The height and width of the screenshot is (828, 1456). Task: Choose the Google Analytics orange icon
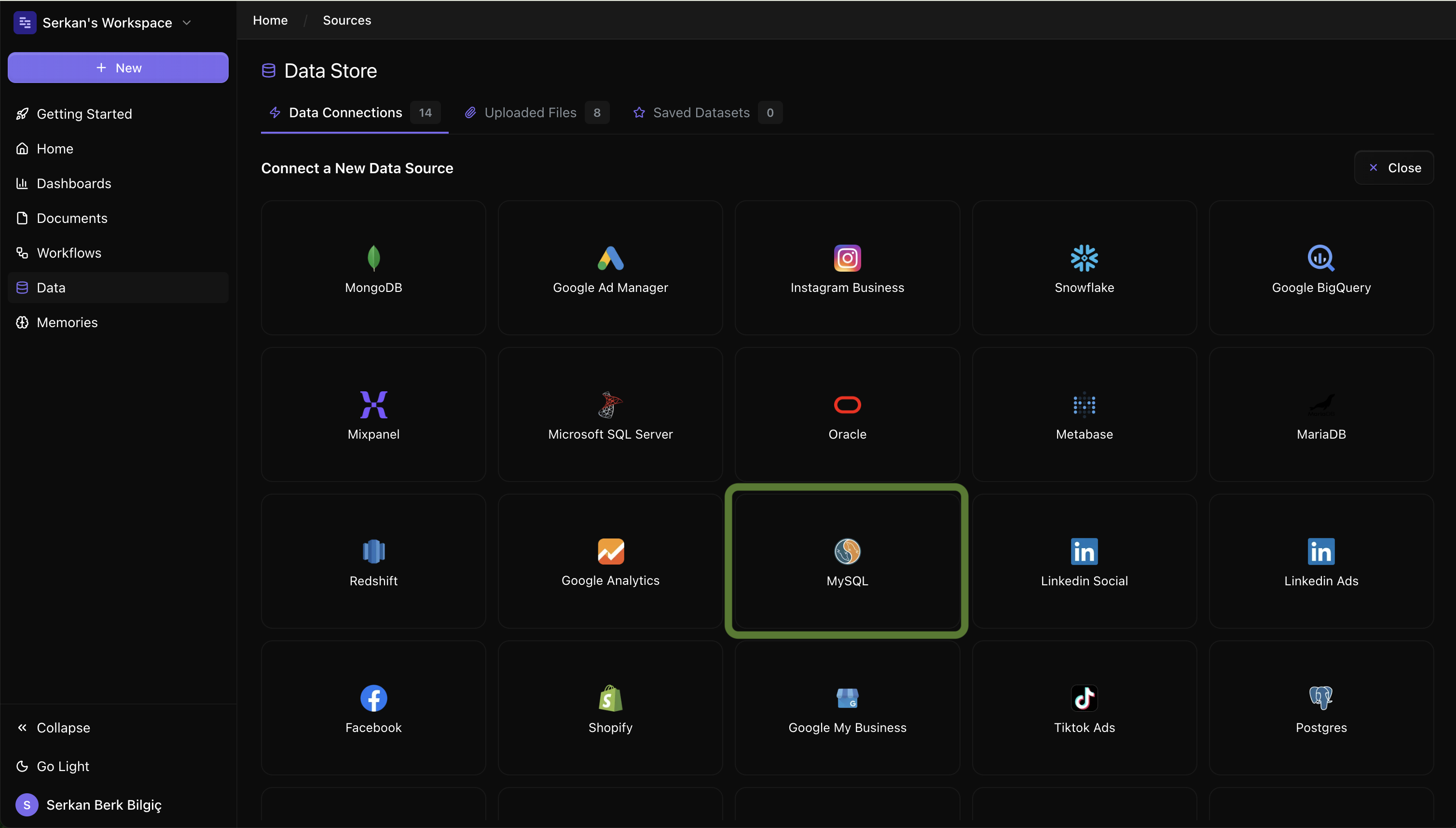tap(611, 552)
